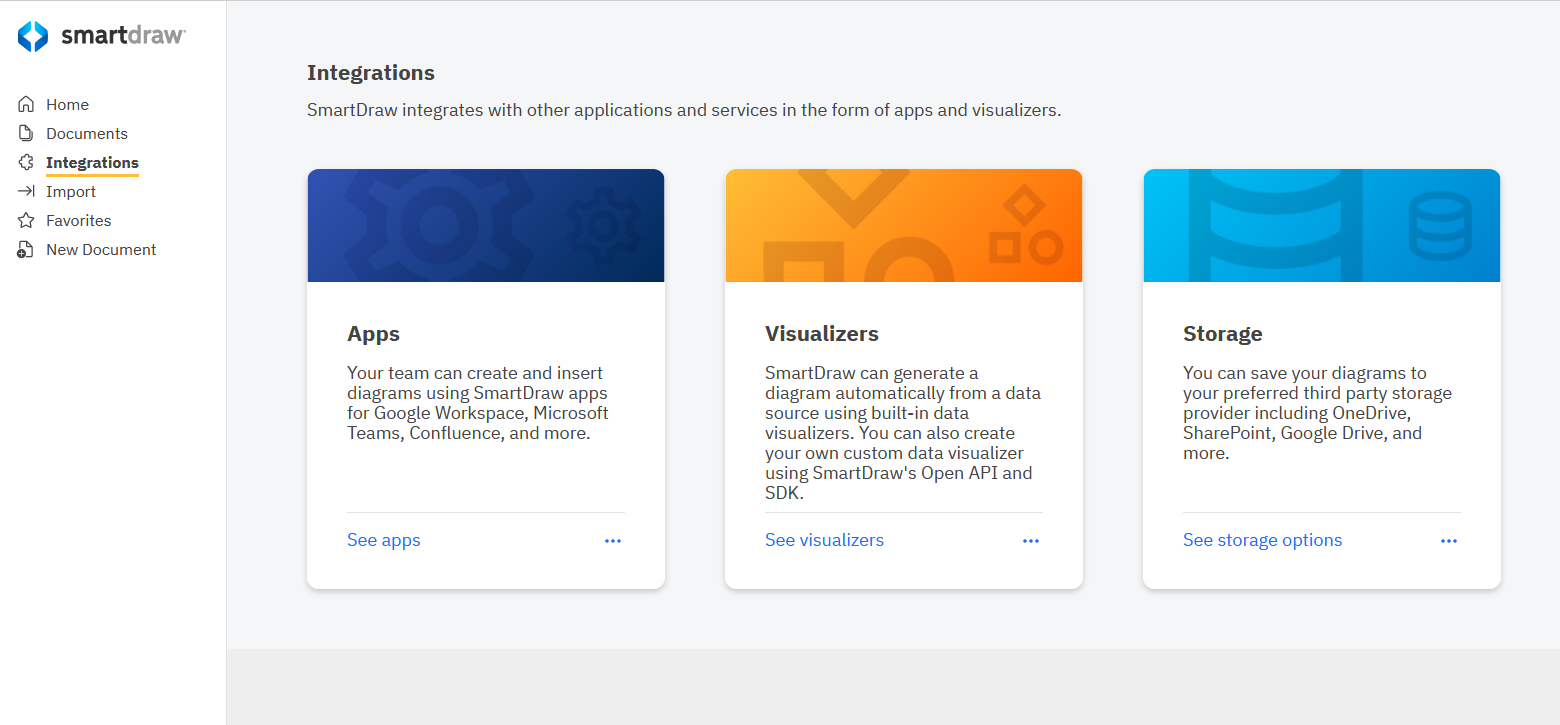The image size is (1560, 725).
Task: Click the See apps link
Action: click(383, 540)
